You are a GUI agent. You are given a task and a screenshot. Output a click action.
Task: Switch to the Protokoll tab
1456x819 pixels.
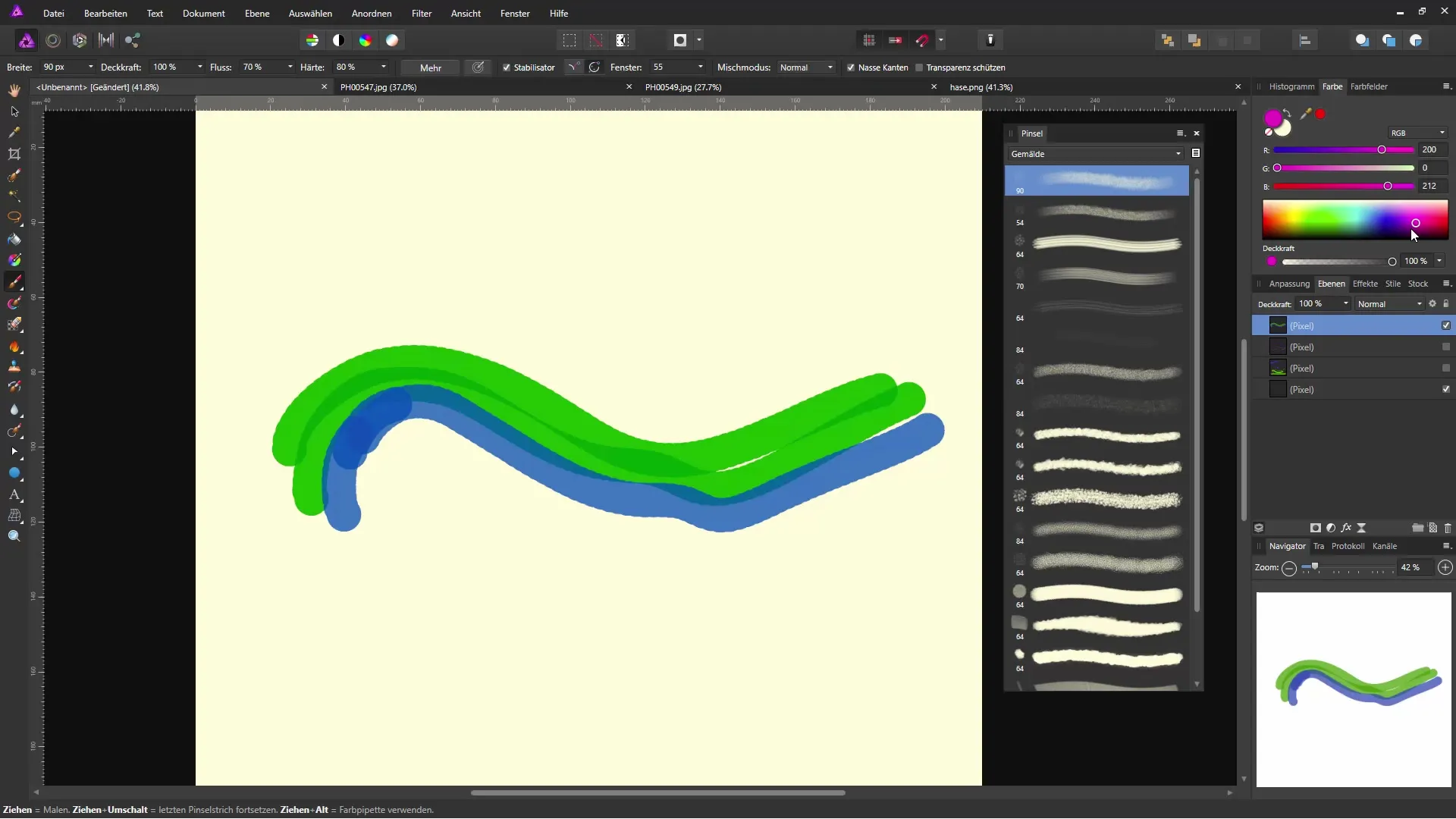click(x=1348, y=546)
